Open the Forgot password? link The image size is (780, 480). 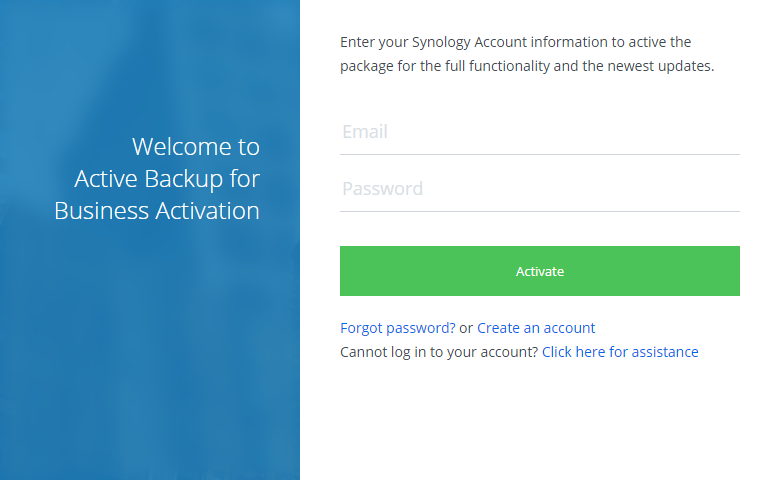398,328
